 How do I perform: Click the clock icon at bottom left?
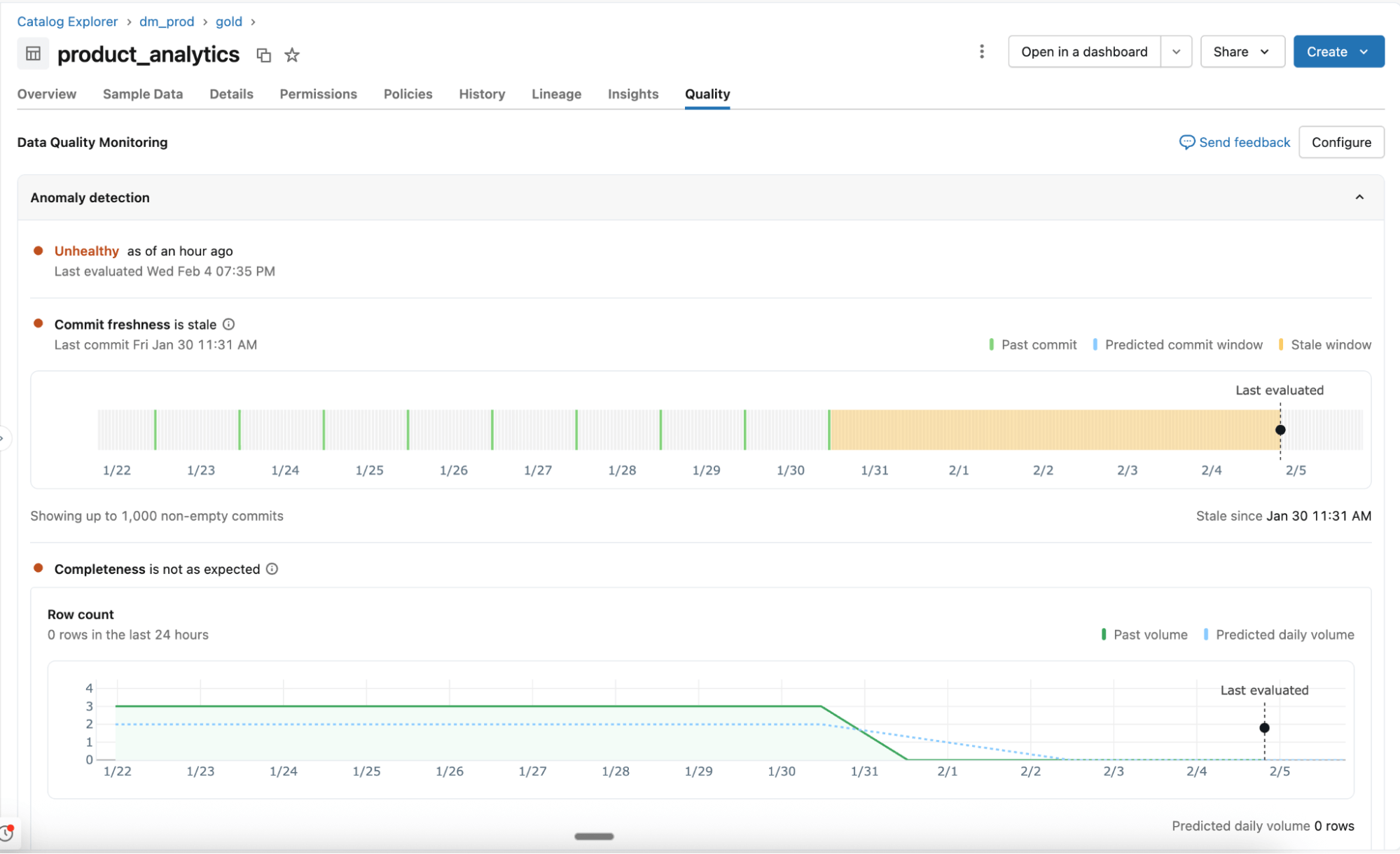7,833
